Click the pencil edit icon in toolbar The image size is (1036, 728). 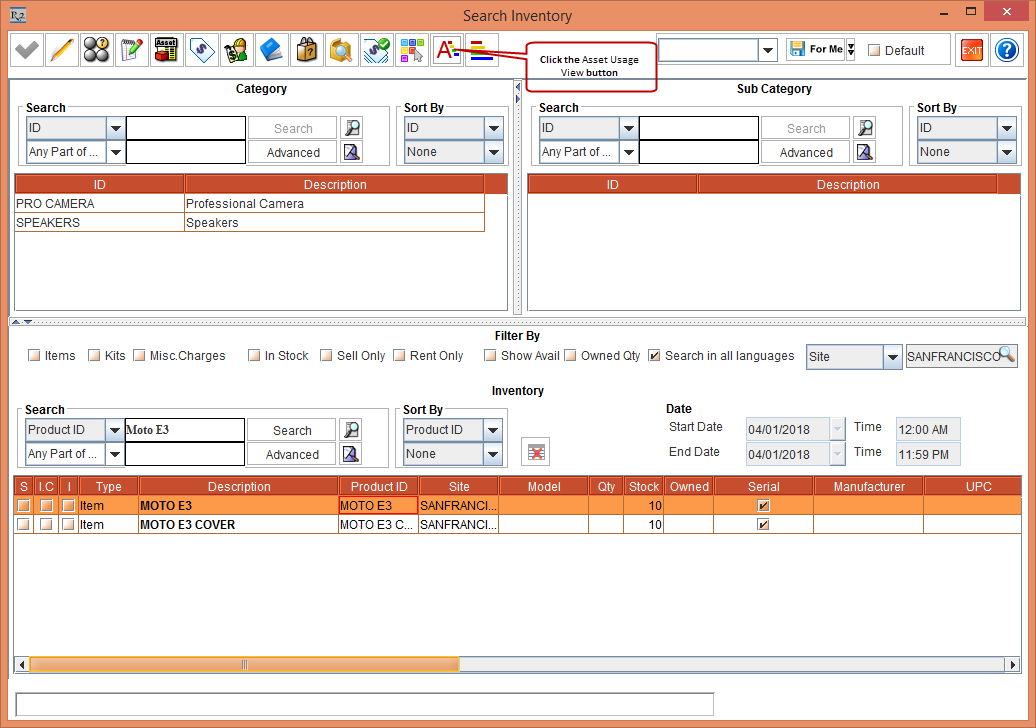[x=62, y=50]
